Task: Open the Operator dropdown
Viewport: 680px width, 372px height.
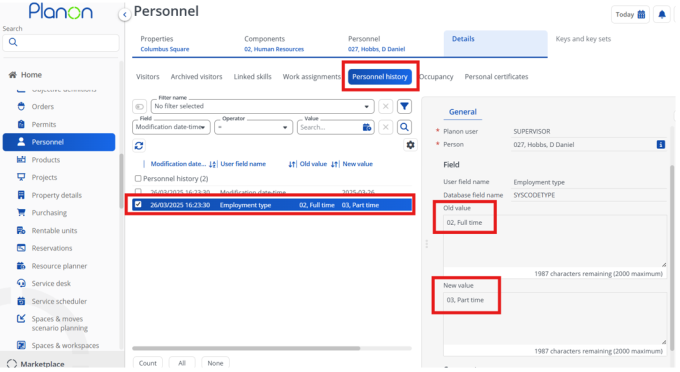Action: point(254,127)
